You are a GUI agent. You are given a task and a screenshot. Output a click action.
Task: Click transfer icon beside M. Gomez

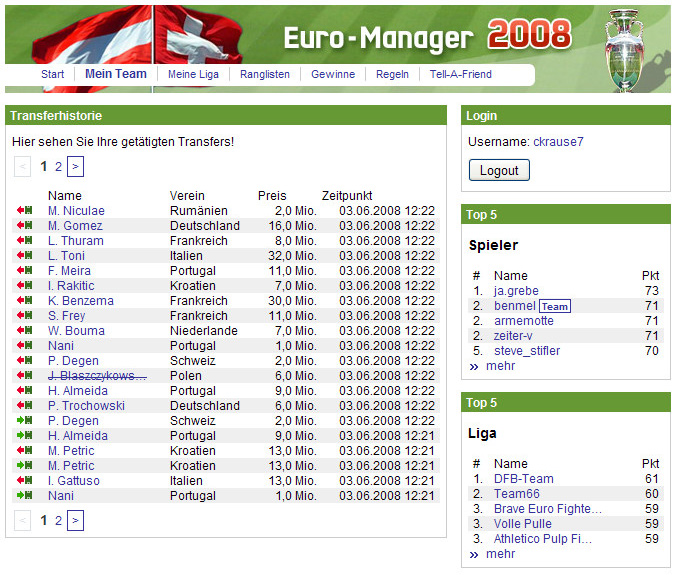25,225
